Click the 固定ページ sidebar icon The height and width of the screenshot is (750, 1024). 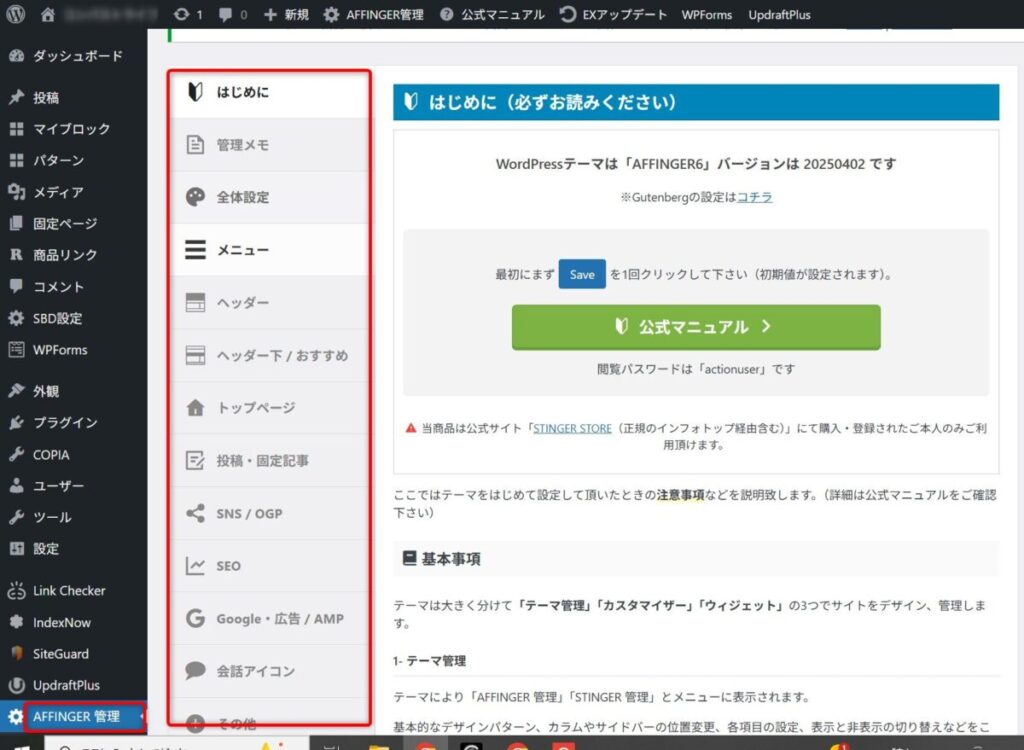tap(16, 223)
